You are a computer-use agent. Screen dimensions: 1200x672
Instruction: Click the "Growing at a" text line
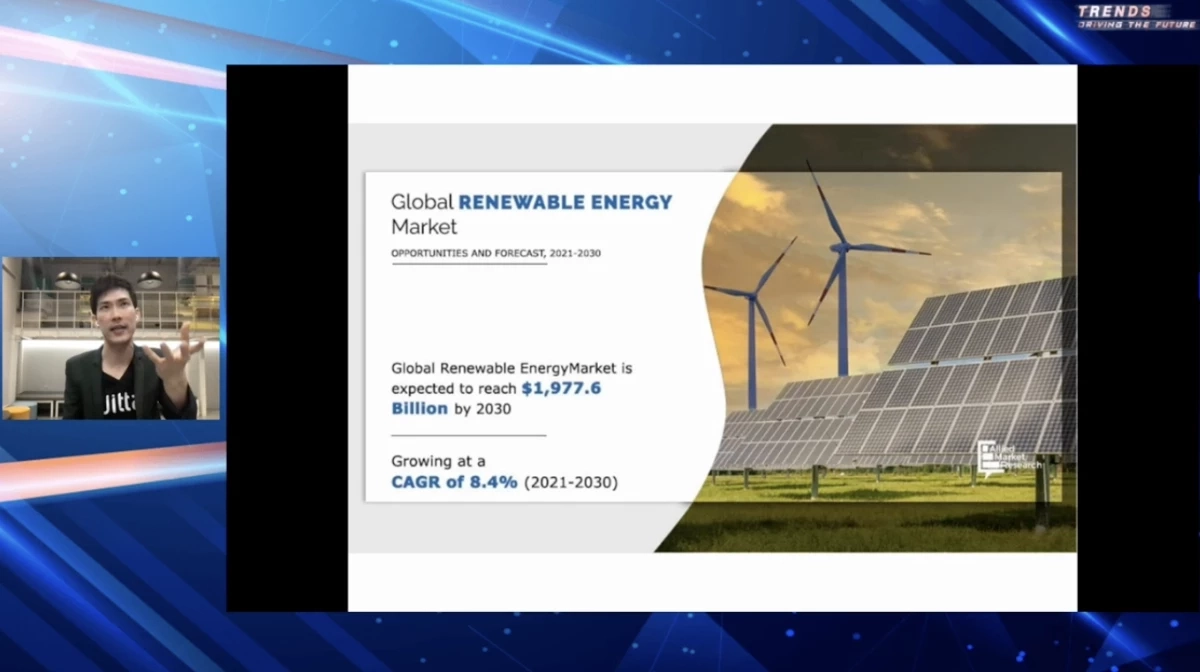pyautogui.click(x=438, y=461)
